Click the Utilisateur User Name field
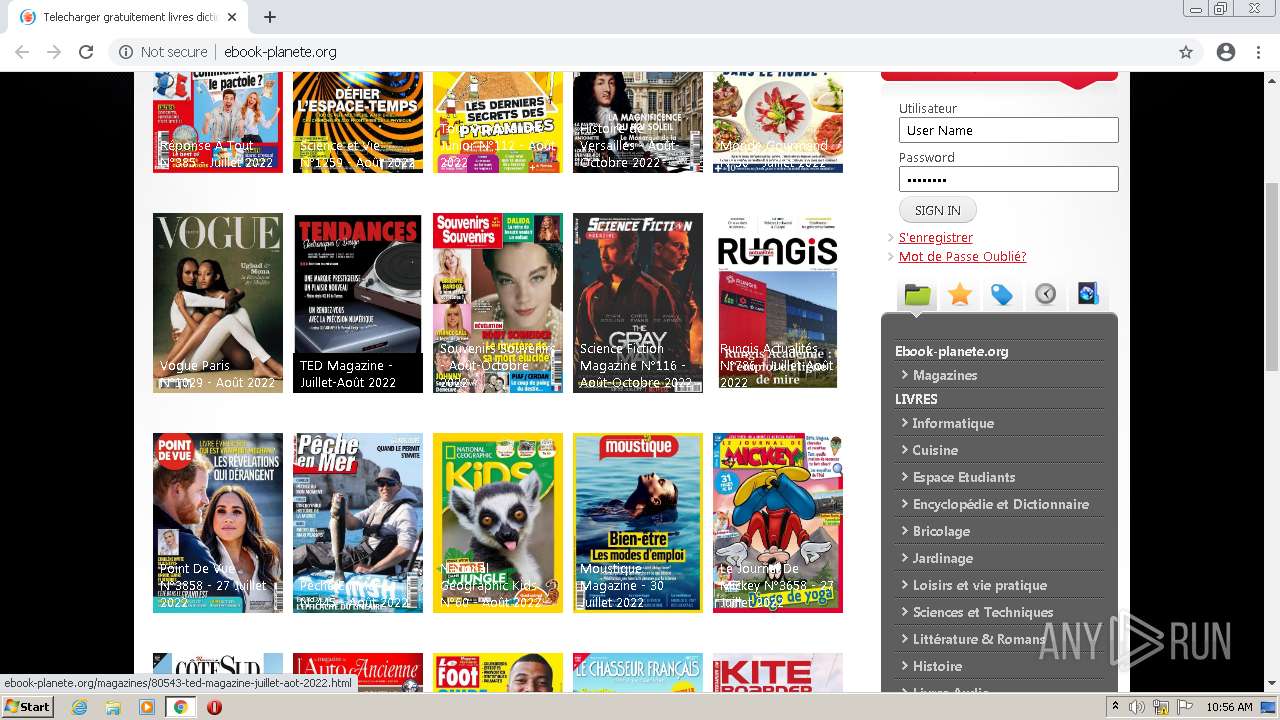This screenshot has width=1280, height=720. tap(1008, 130)
